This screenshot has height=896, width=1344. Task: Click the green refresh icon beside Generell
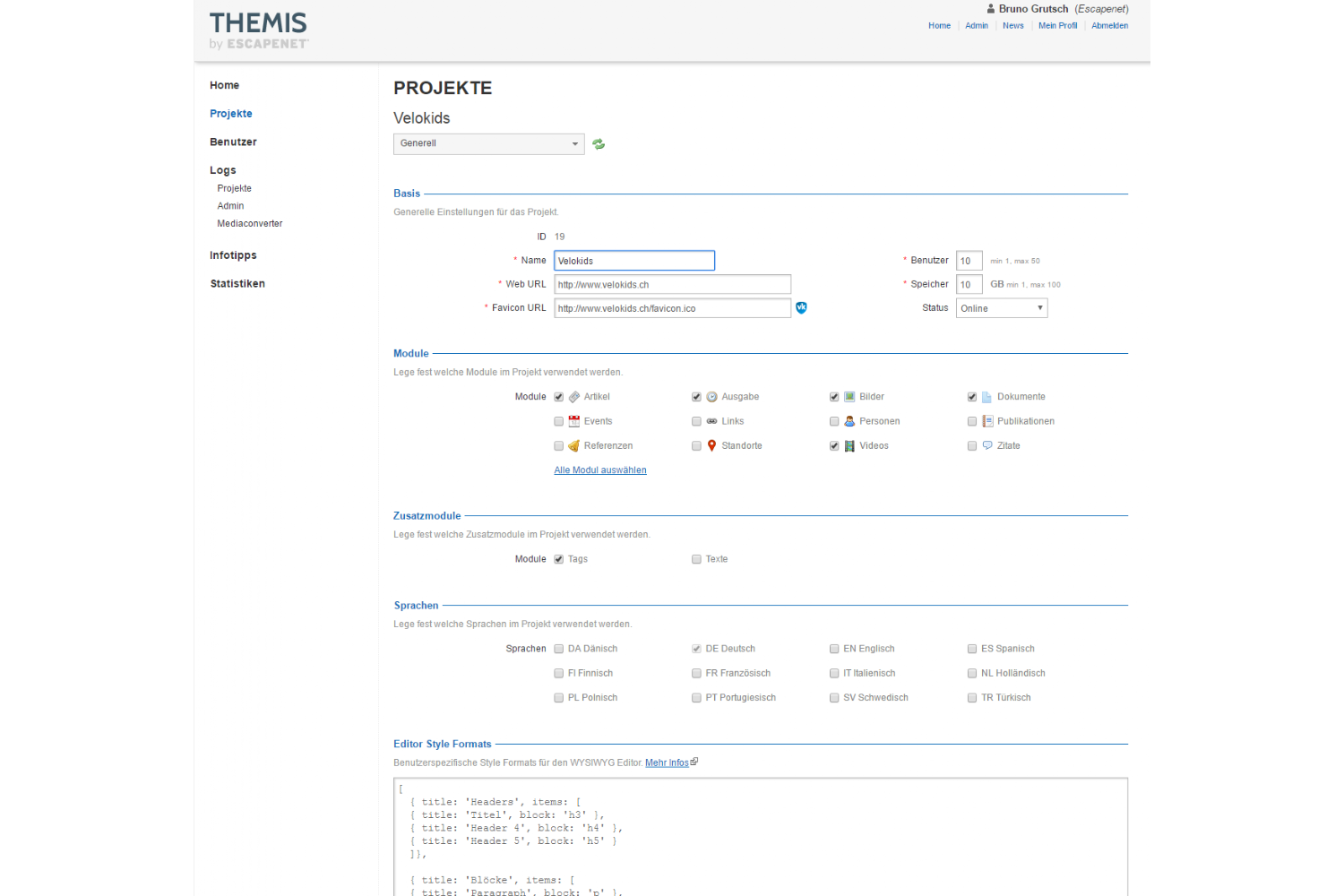(599, 144)
